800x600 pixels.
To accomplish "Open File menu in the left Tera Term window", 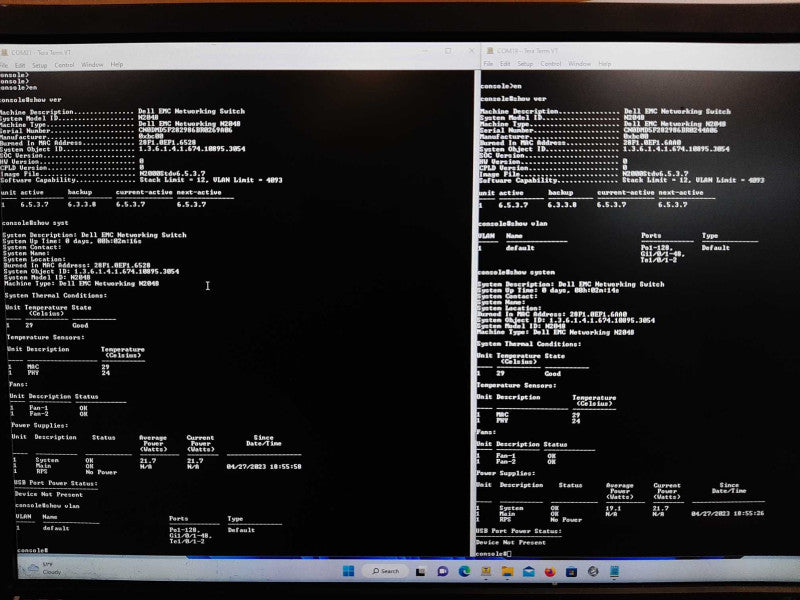I will click(4, 65).
